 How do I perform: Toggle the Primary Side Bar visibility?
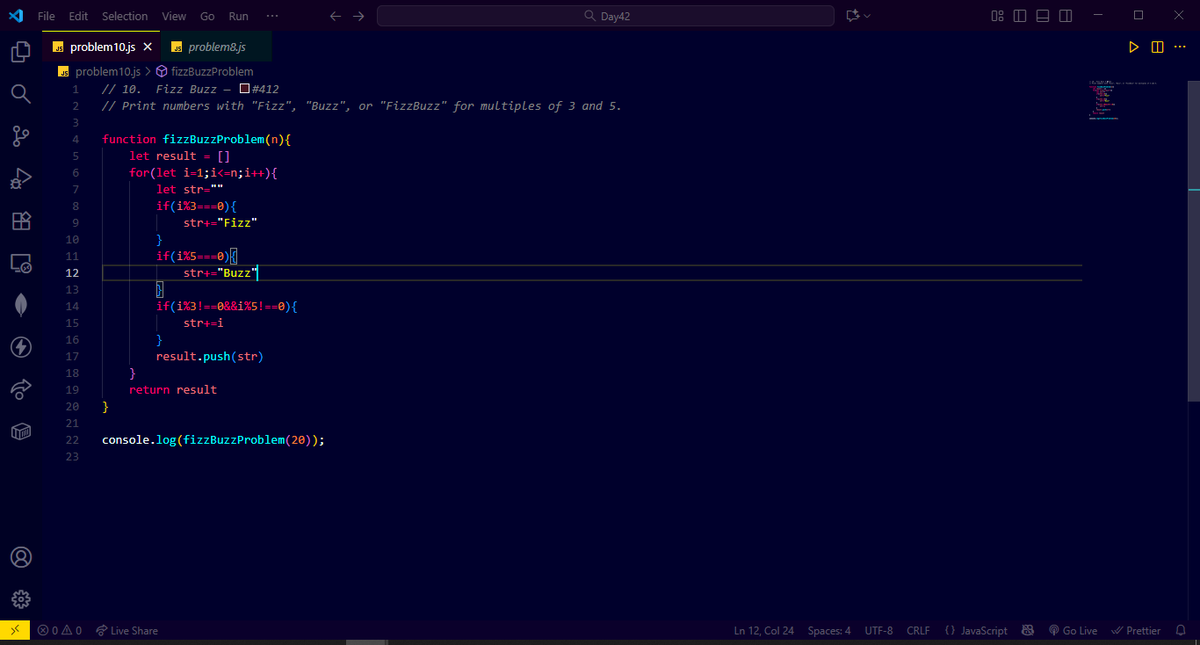click(1018, 16)
